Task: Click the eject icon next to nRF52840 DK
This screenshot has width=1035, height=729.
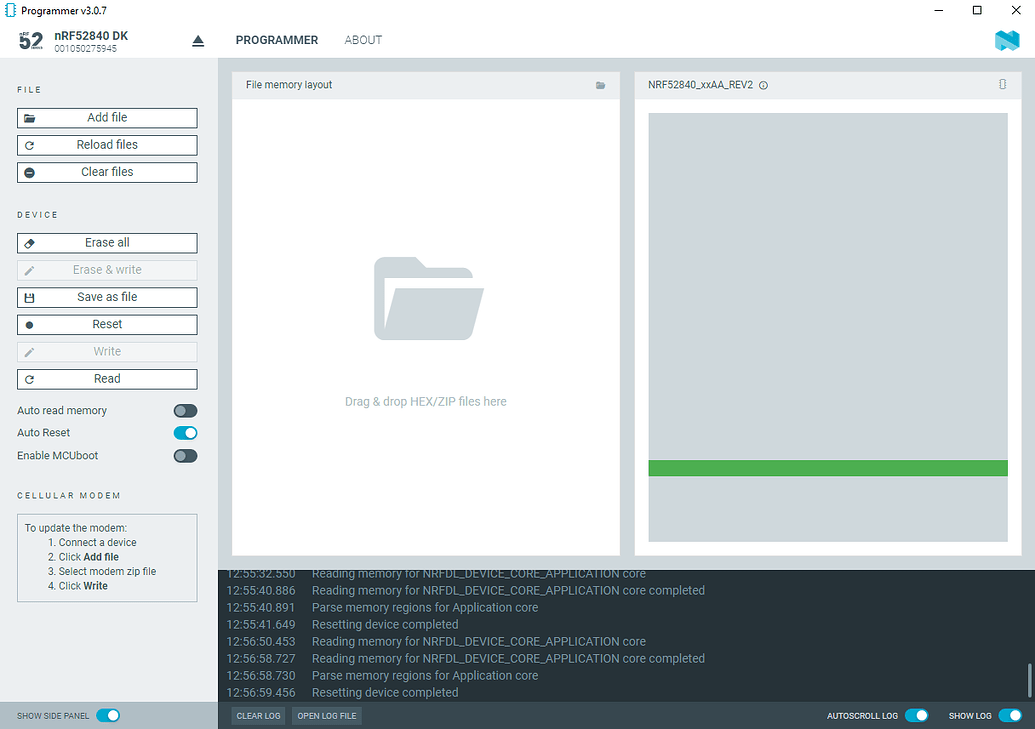Action: (x=197, y=40)
